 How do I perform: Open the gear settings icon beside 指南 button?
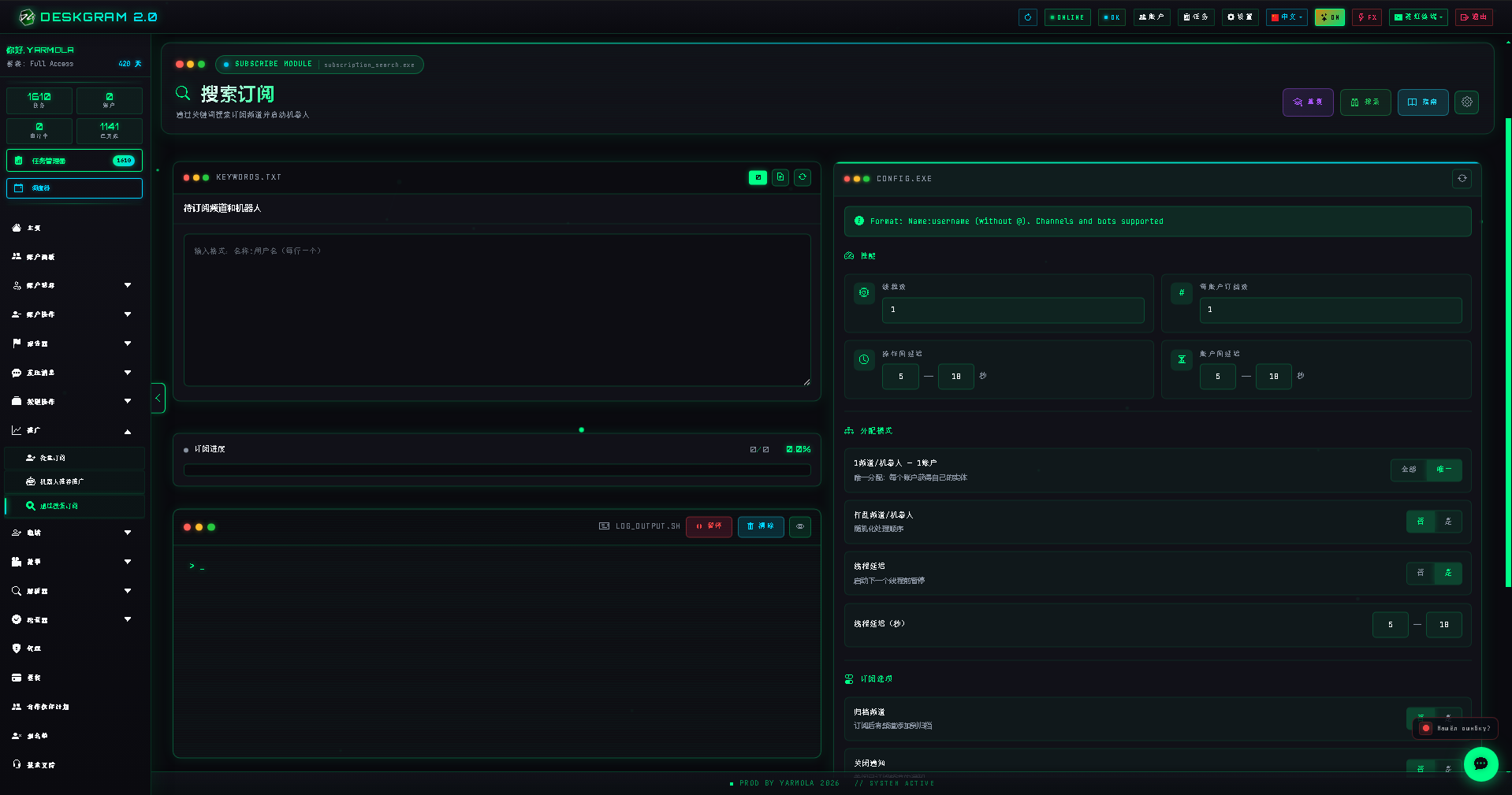click(x=1466, y=102)
